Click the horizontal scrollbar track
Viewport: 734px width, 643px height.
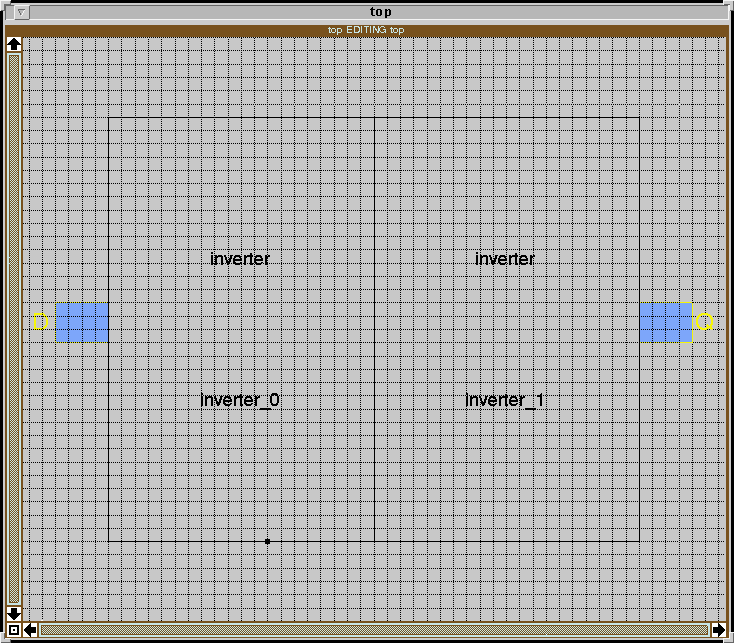coord(374,630)
